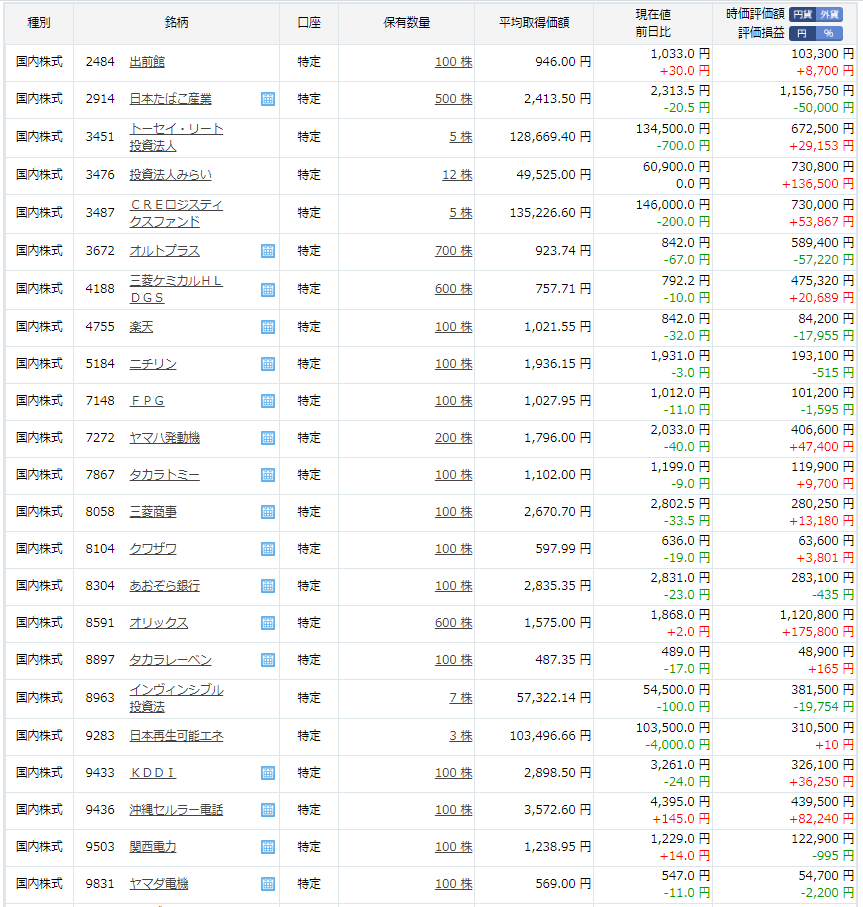
Task: Open the 出前館 stock link
Action: click(147, 61)
